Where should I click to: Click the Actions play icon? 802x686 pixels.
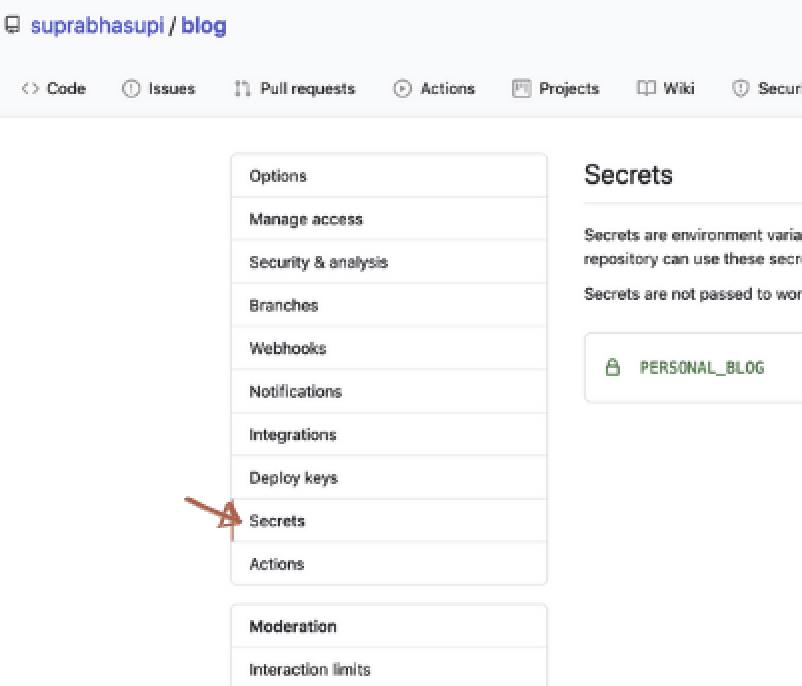point(403,88)
